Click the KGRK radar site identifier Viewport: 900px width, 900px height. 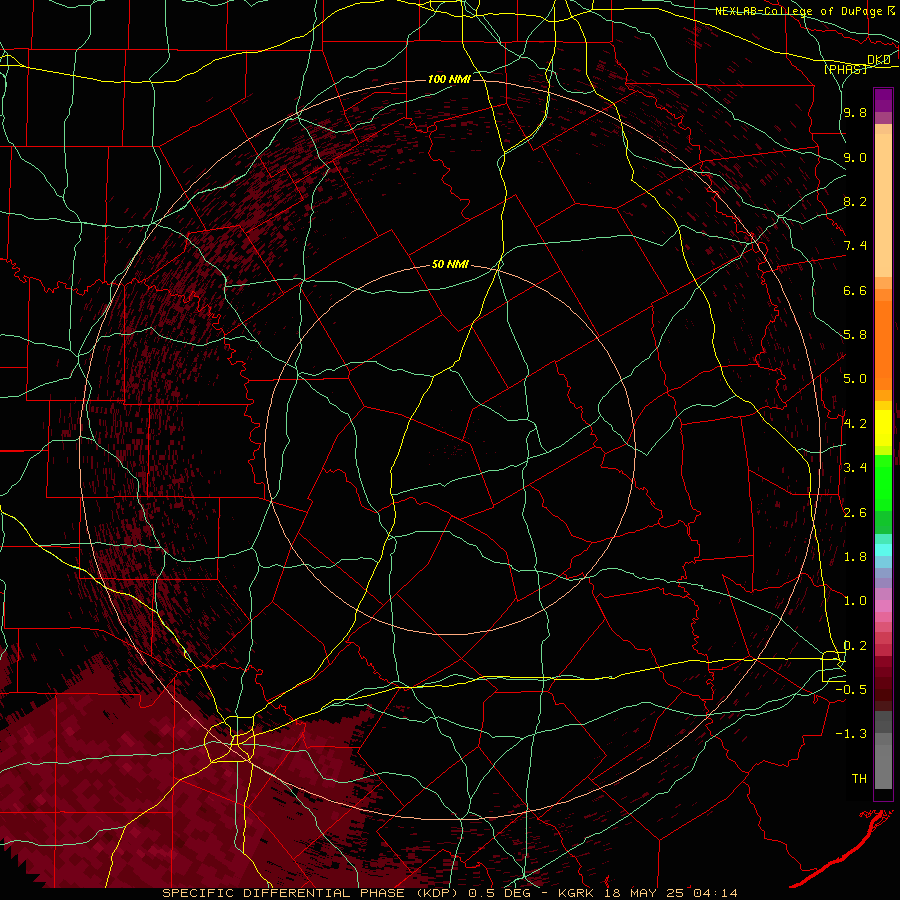[576, 893]
